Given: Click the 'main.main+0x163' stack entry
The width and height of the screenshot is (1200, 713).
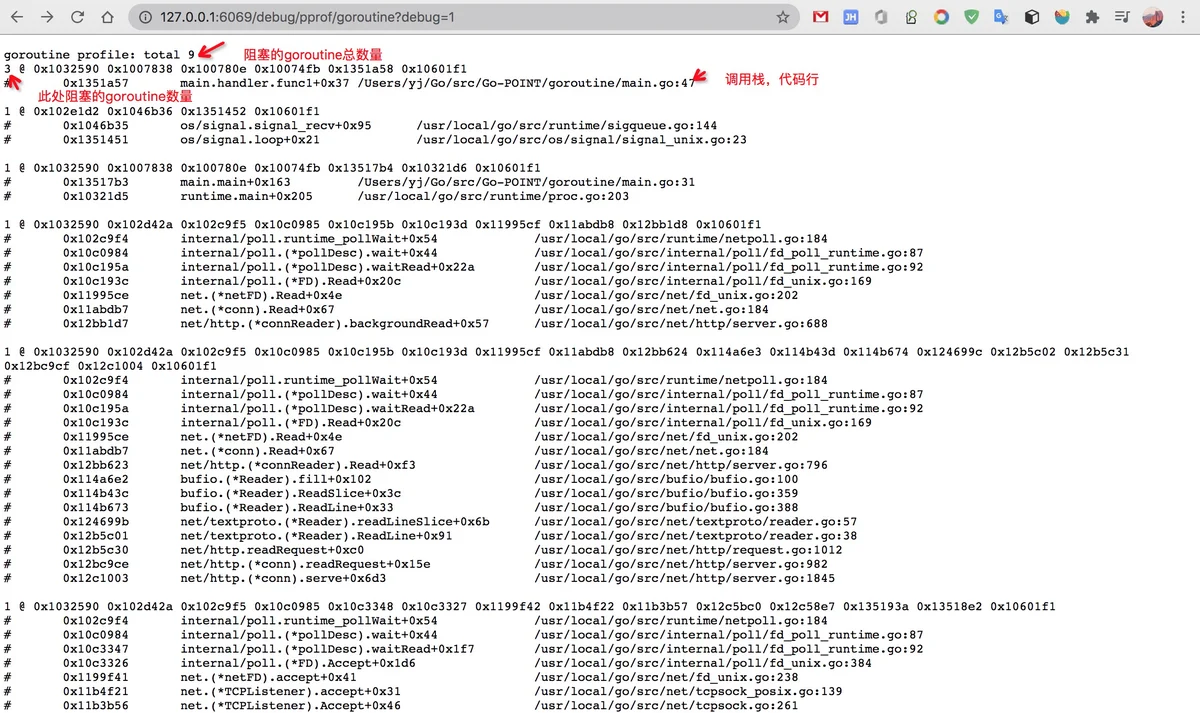Looking at the screenshot, I should pyautogui.click(x=235, y=183).
